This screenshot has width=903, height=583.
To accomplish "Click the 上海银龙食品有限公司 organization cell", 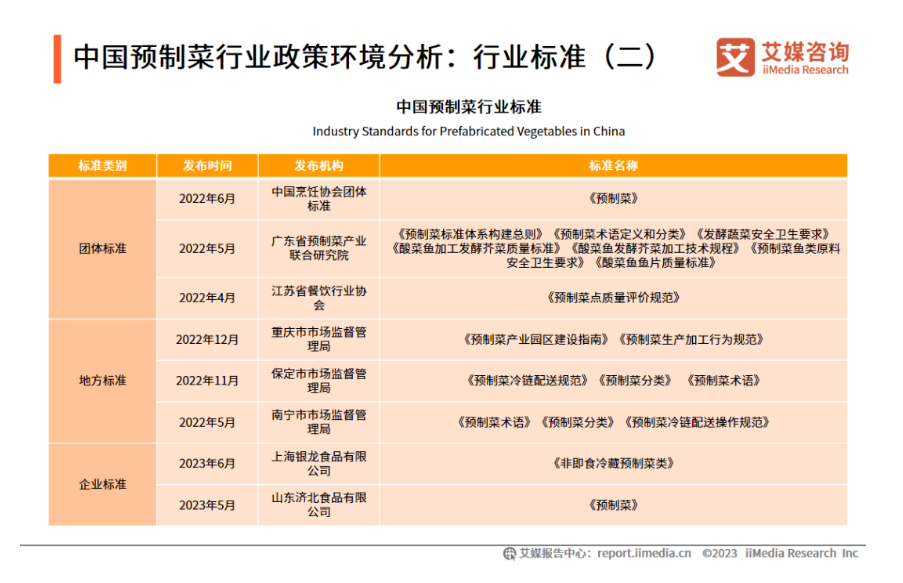I will 318,463.
